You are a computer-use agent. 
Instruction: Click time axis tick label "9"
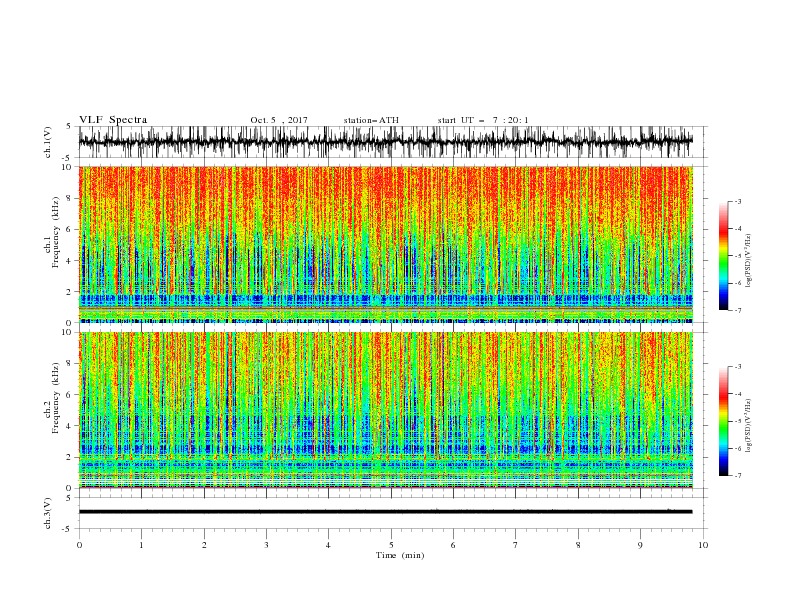coord(640,545)
